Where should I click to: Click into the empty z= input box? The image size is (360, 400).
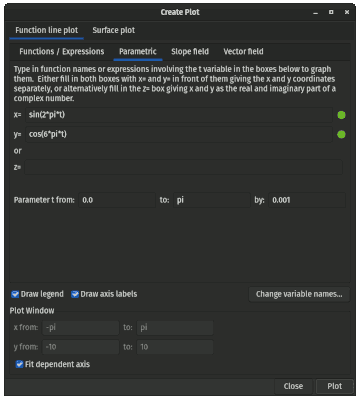pos(183,167)
